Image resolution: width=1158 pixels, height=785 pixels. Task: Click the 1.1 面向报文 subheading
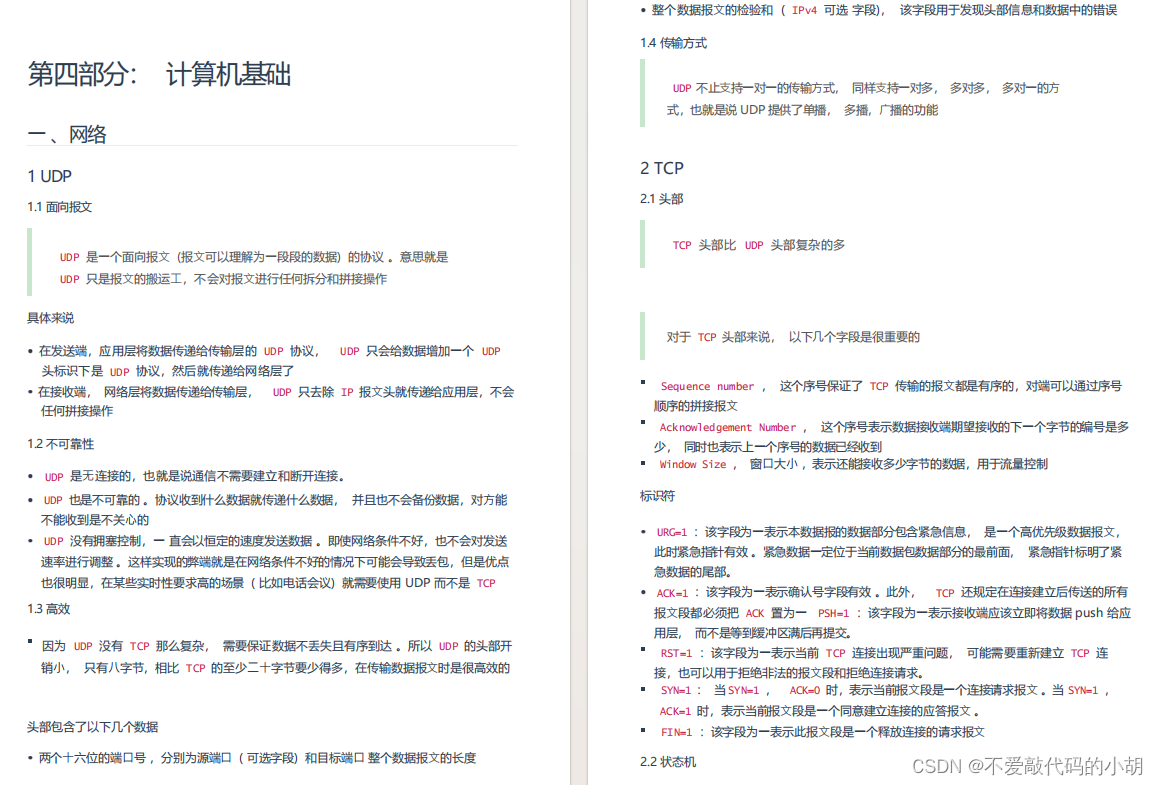[60, 208]
